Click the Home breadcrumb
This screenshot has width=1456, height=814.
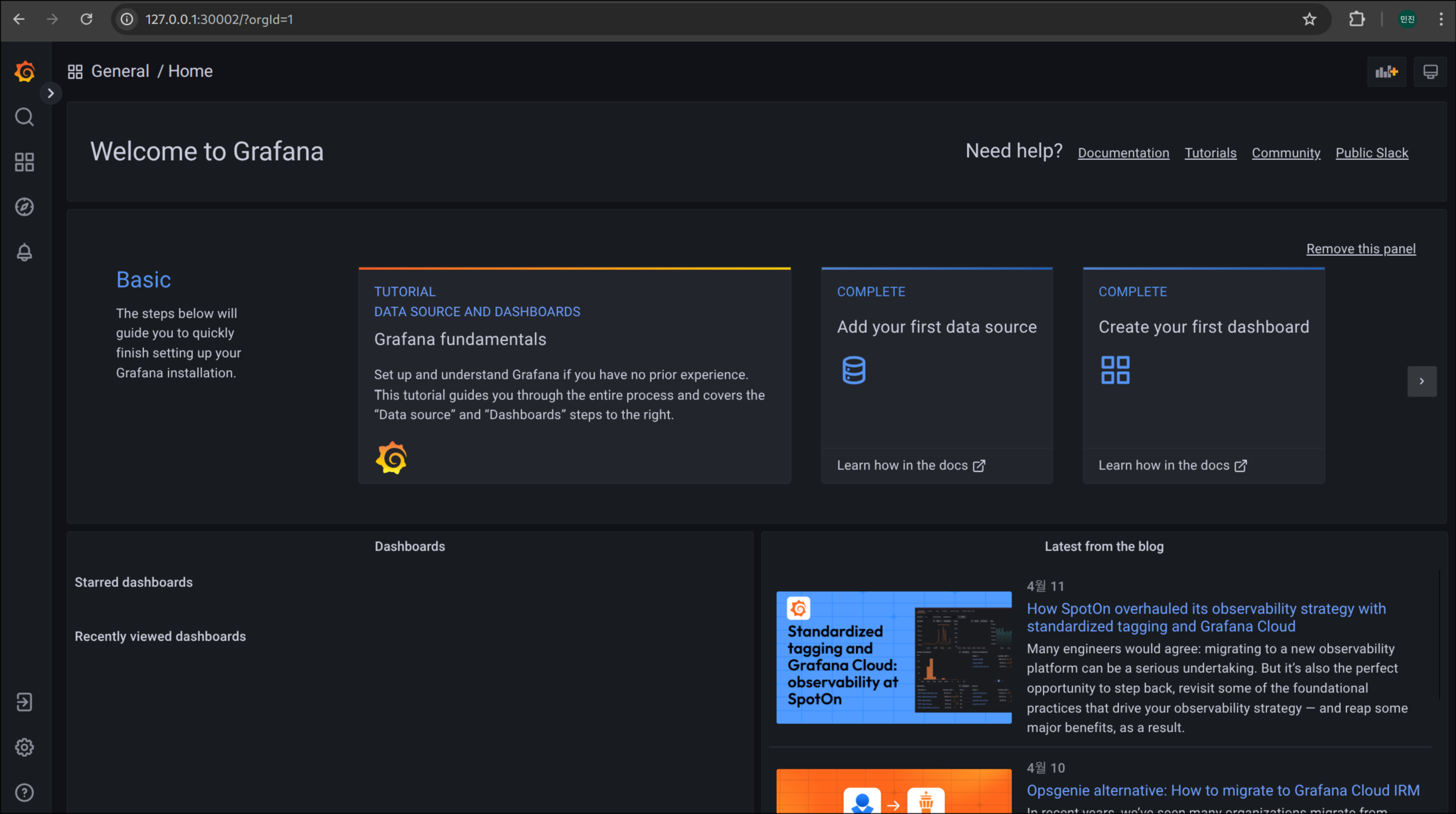pos(191,71)
